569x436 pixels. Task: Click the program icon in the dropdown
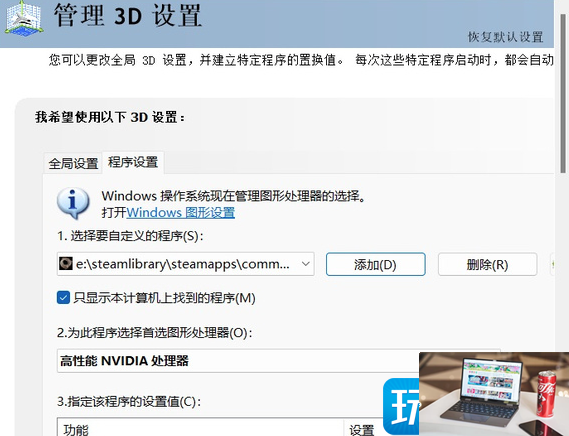[x=66, y=264]
